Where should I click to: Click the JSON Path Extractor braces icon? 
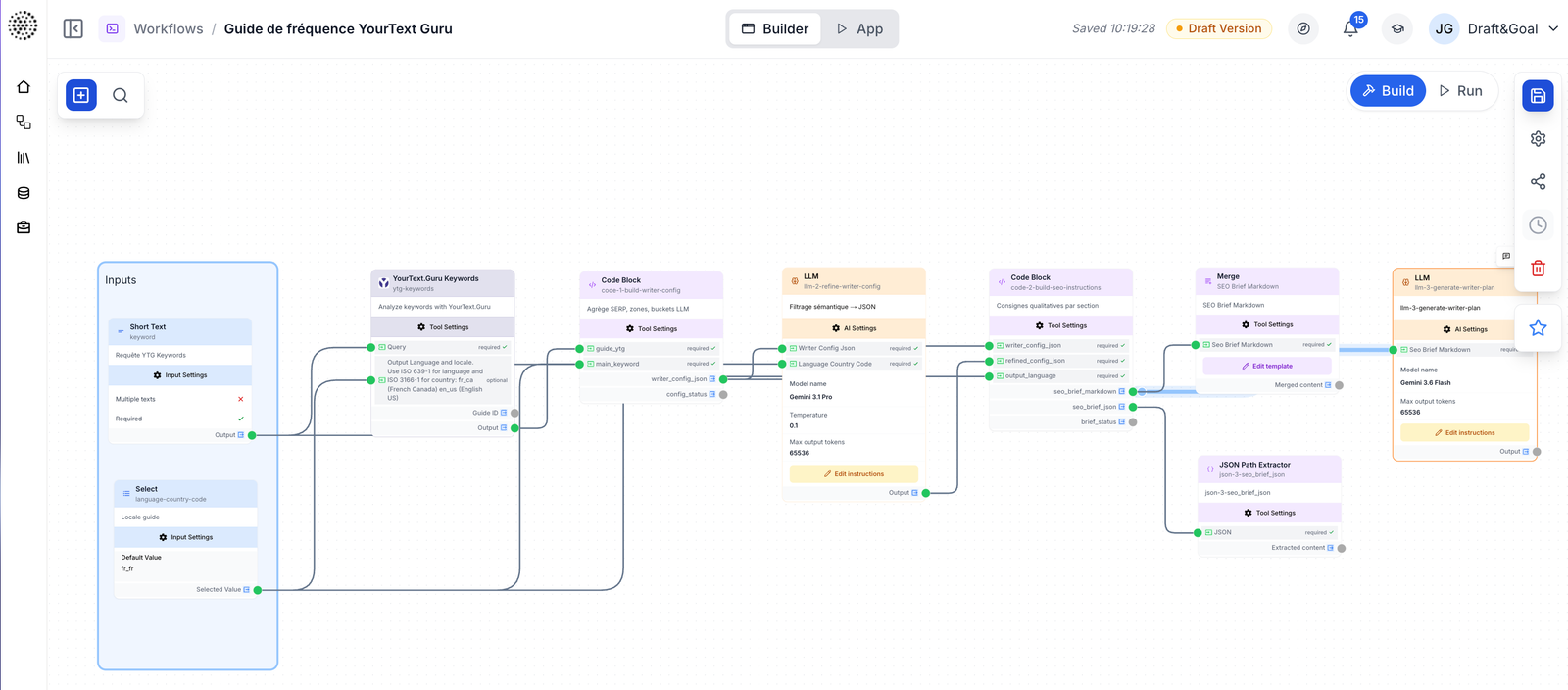[1210, 468]
